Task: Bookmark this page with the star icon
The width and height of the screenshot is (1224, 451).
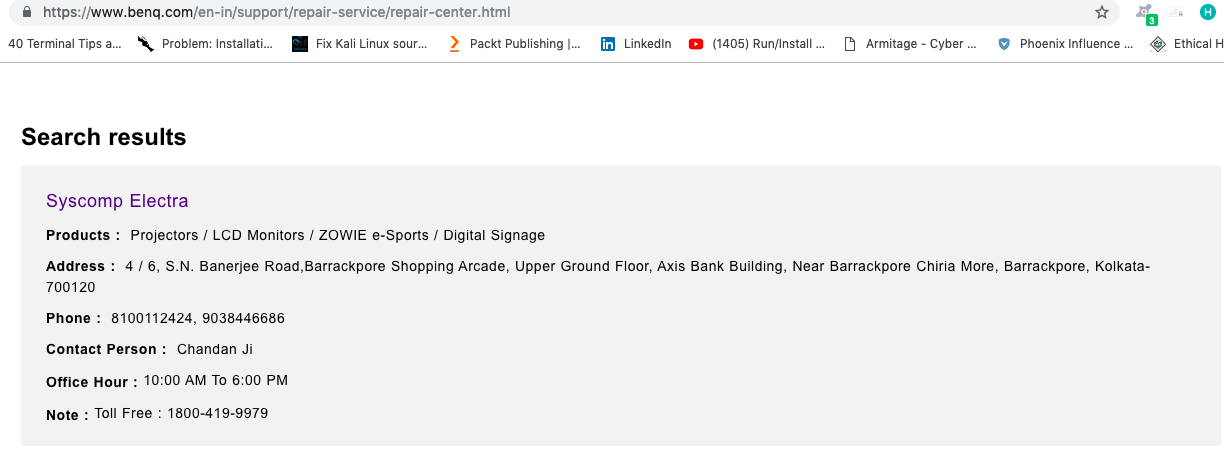Action: tap(1102, 12)
